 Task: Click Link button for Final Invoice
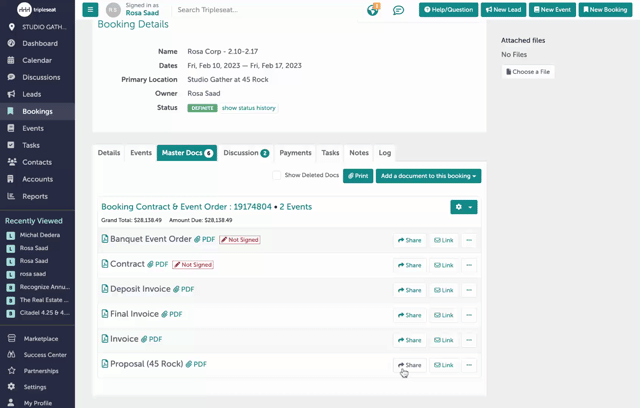pyautogui.click(x=443, y=315)
